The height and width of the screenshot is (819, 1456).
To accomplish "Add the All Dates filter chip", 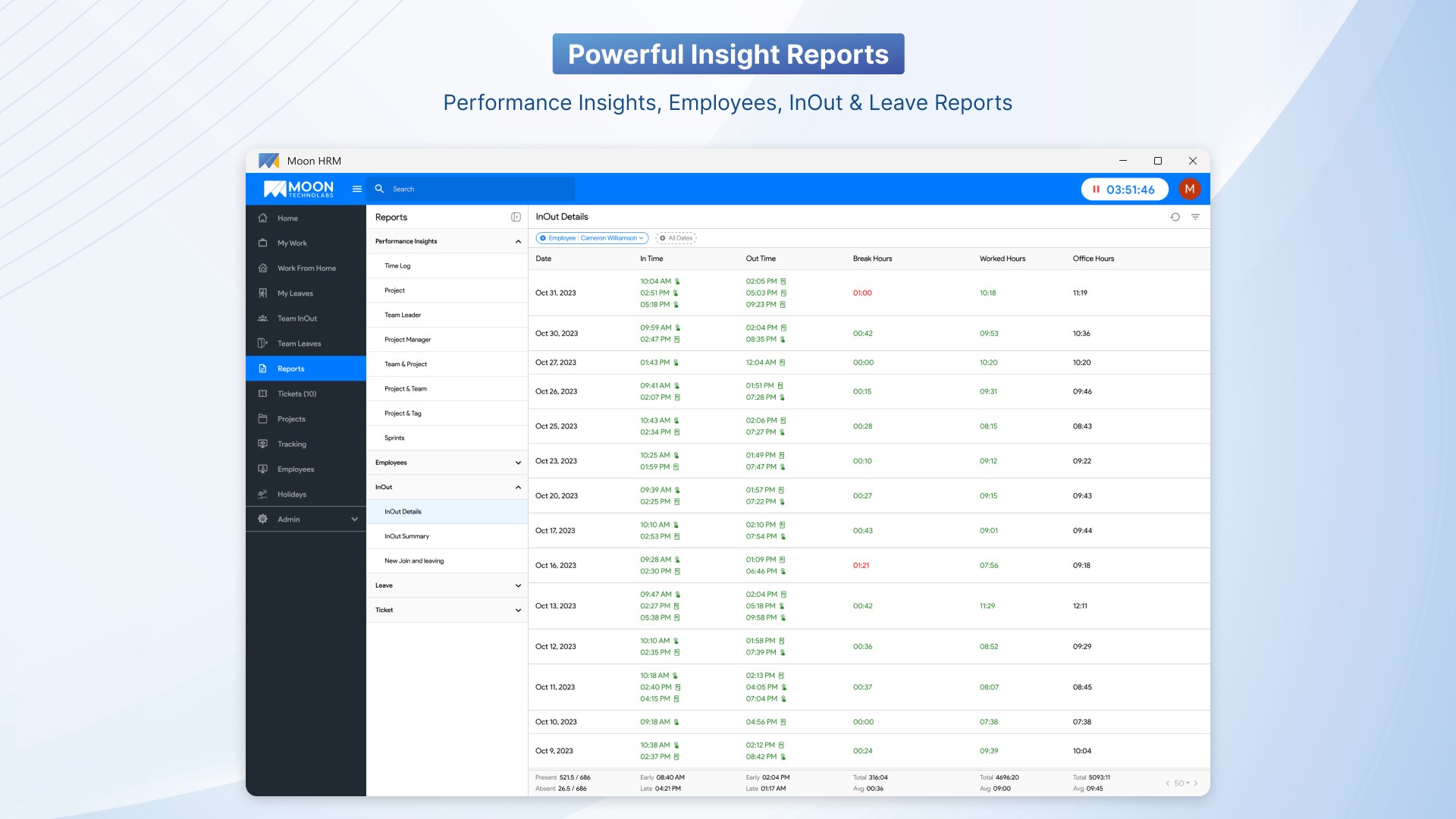I will 676,238.
